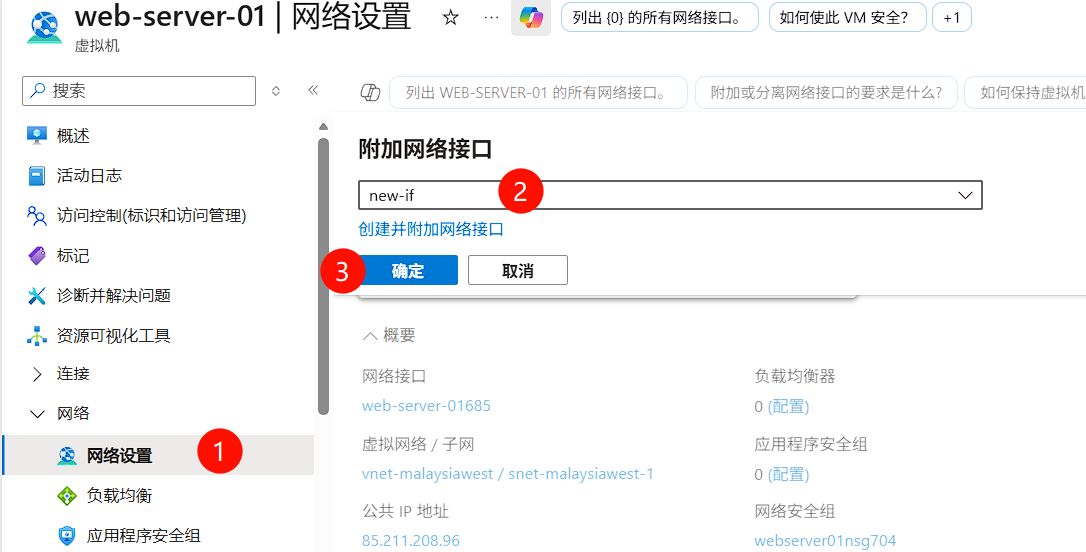
Task: Click the sidebar scroll up arrow
Action: [x=323, y=126]
